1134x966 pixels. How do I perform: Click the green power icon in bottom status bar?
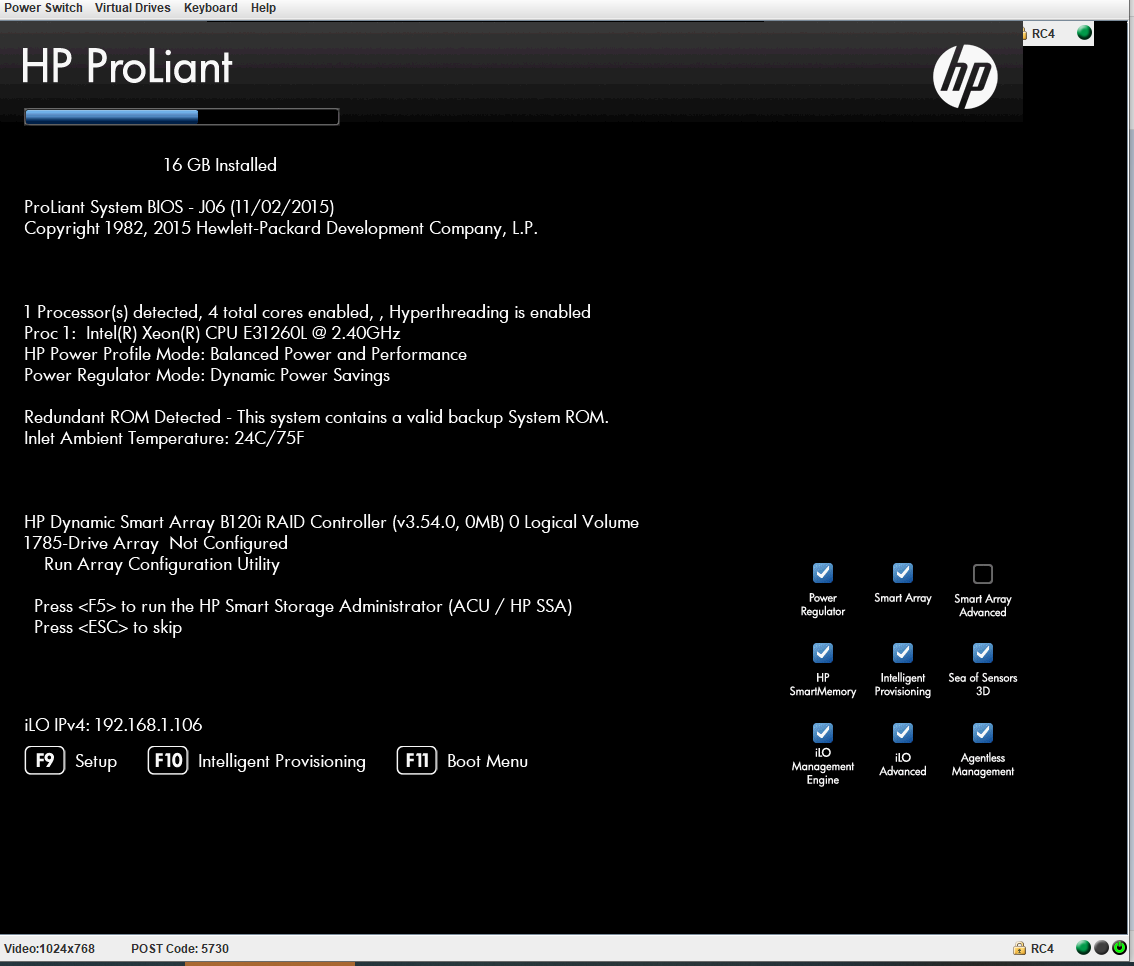pos(1120,948)
